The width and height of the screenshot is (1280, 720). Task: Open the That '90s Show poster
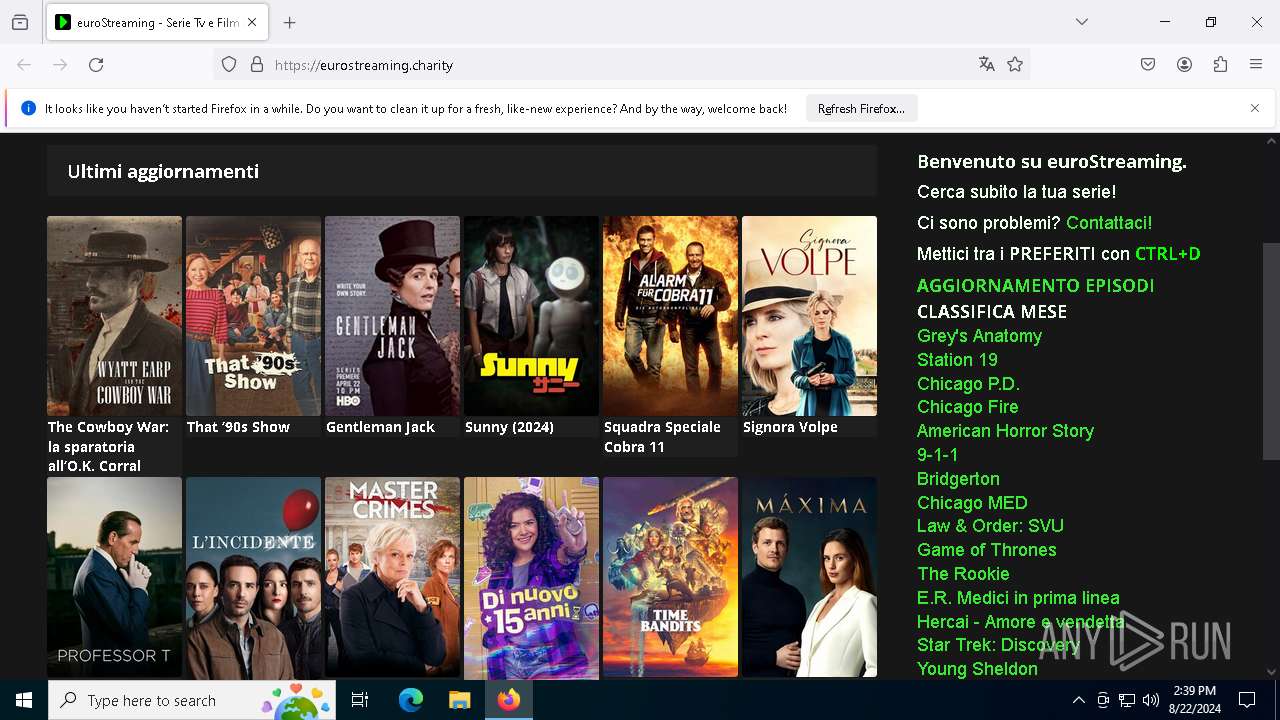(x=253, y=316)
